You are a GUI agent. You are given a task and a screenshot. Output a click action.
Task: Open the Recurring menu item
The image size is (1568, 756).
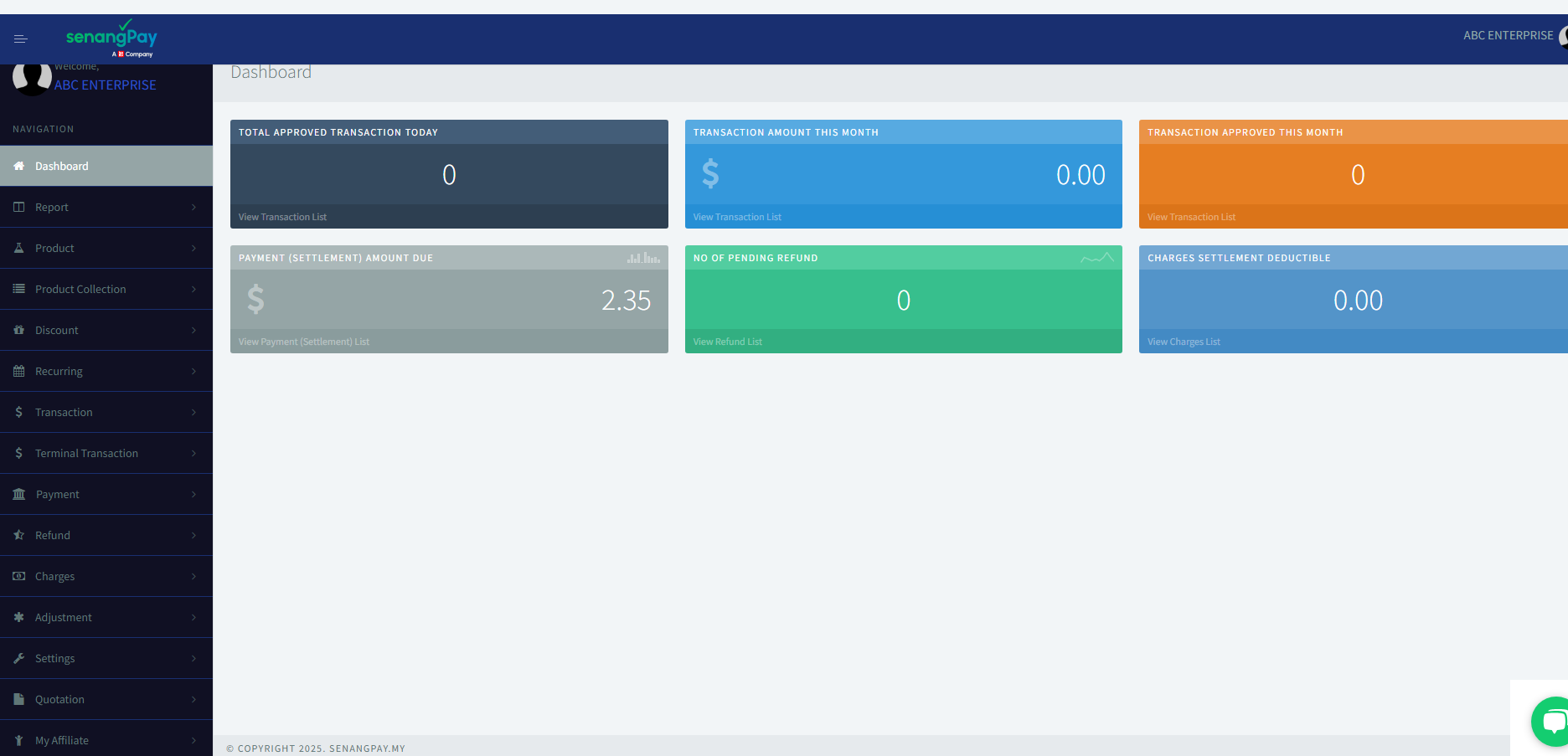(x=106, y=371)
